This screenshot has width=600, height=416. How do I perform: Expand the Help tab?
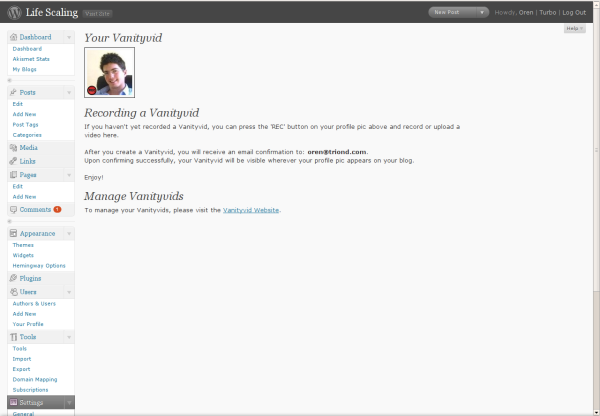574,28
